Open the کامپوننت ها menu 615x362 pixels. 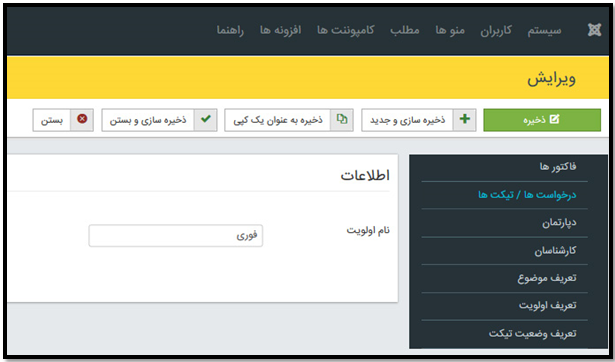click(346, 30)
